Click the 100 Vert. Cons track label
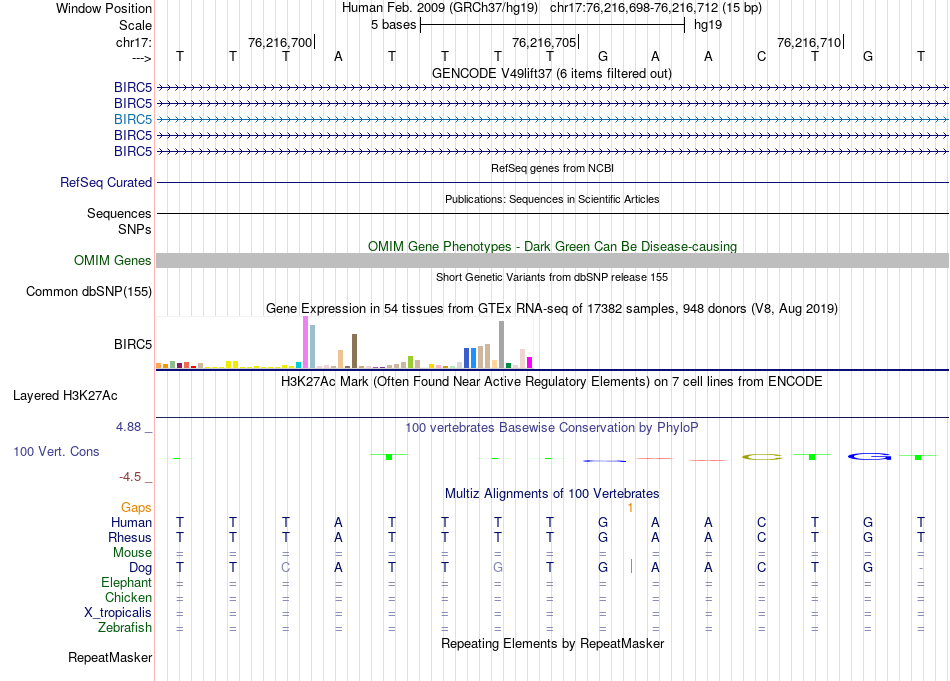The width and height of the screenshot is (950, 681). (56, 451)
